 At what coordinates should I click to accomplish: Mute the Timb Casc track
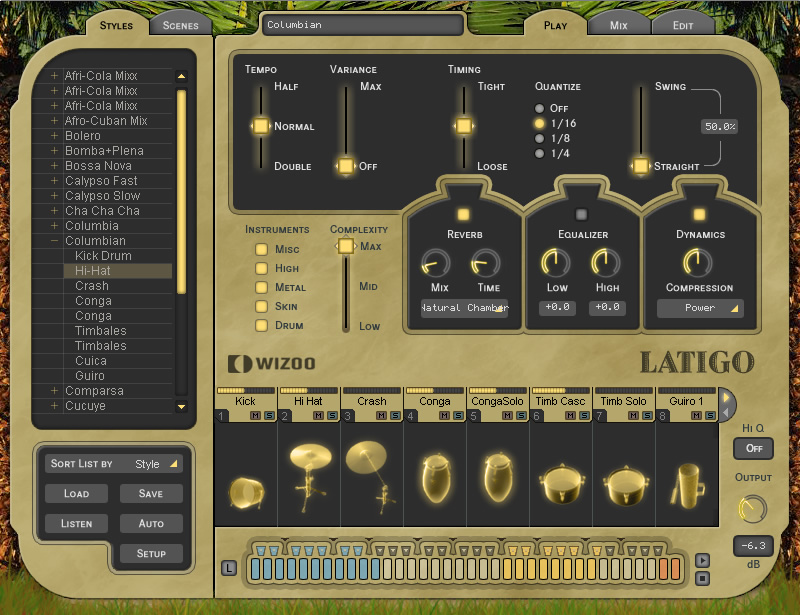(x=570, y=415)
